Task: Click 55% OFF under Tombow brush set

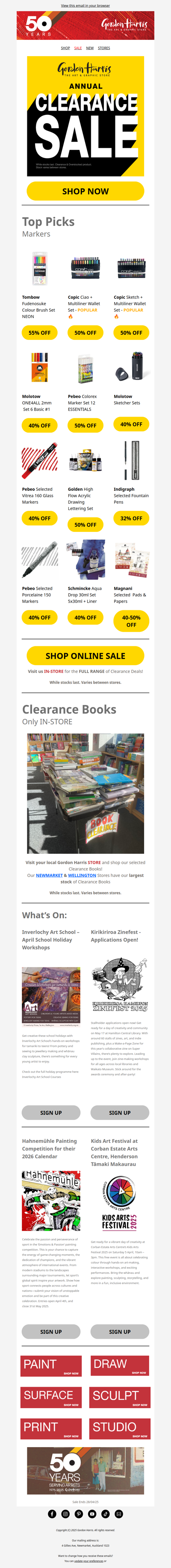Action: 39,333
